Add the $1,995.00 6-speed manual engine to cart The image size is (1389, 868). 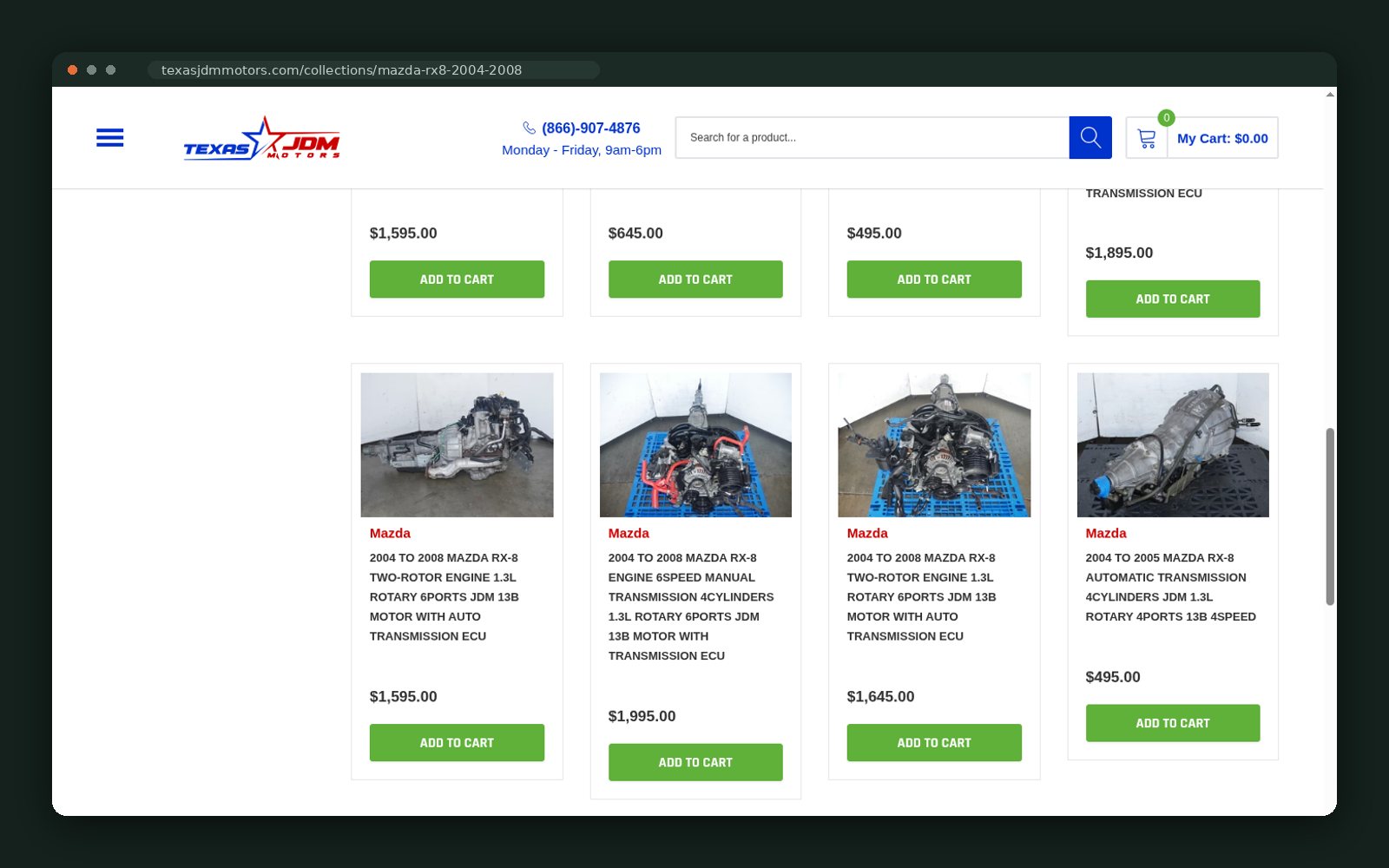tap(695, 762)
